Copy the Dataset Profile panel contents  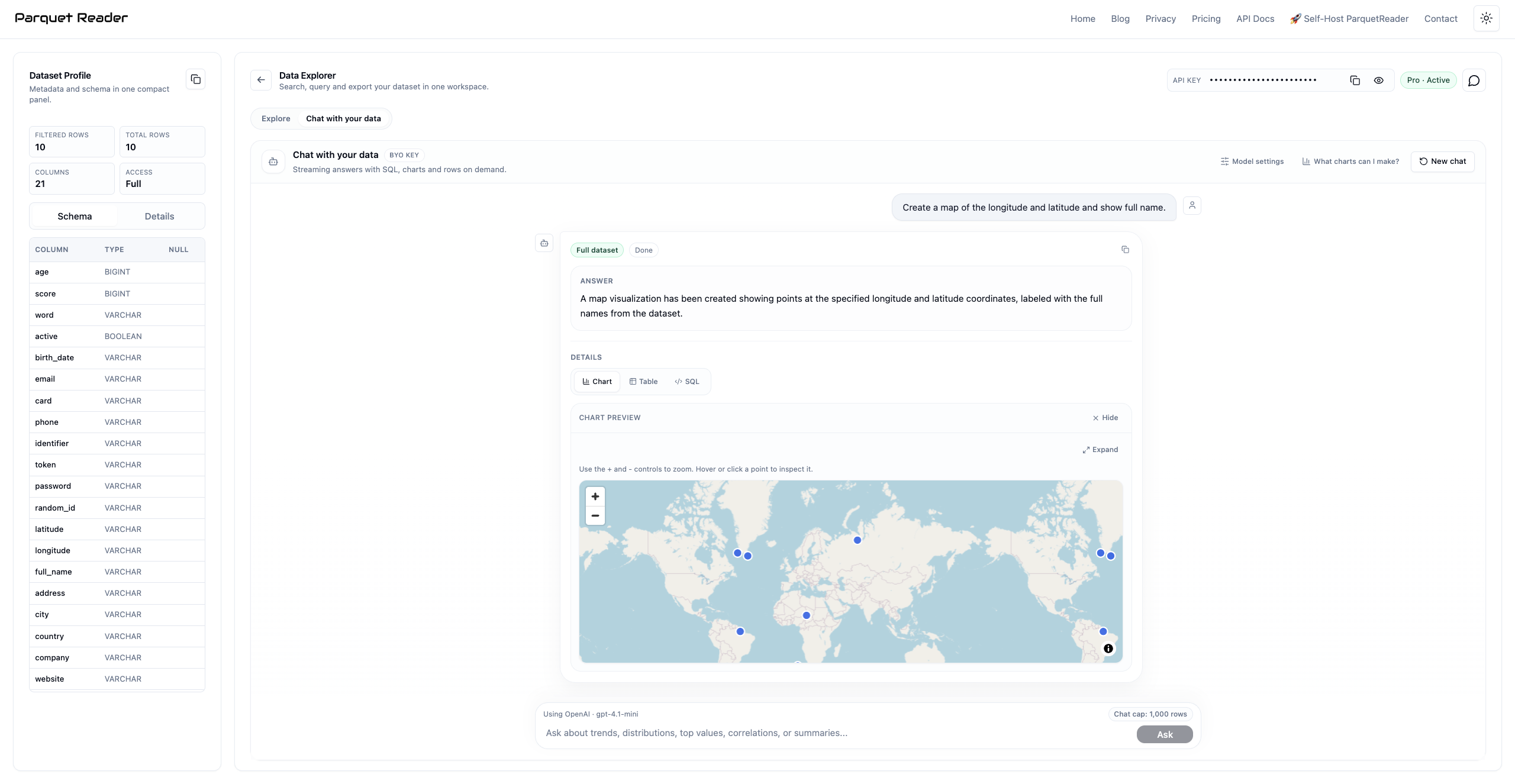tap(196, 79)
